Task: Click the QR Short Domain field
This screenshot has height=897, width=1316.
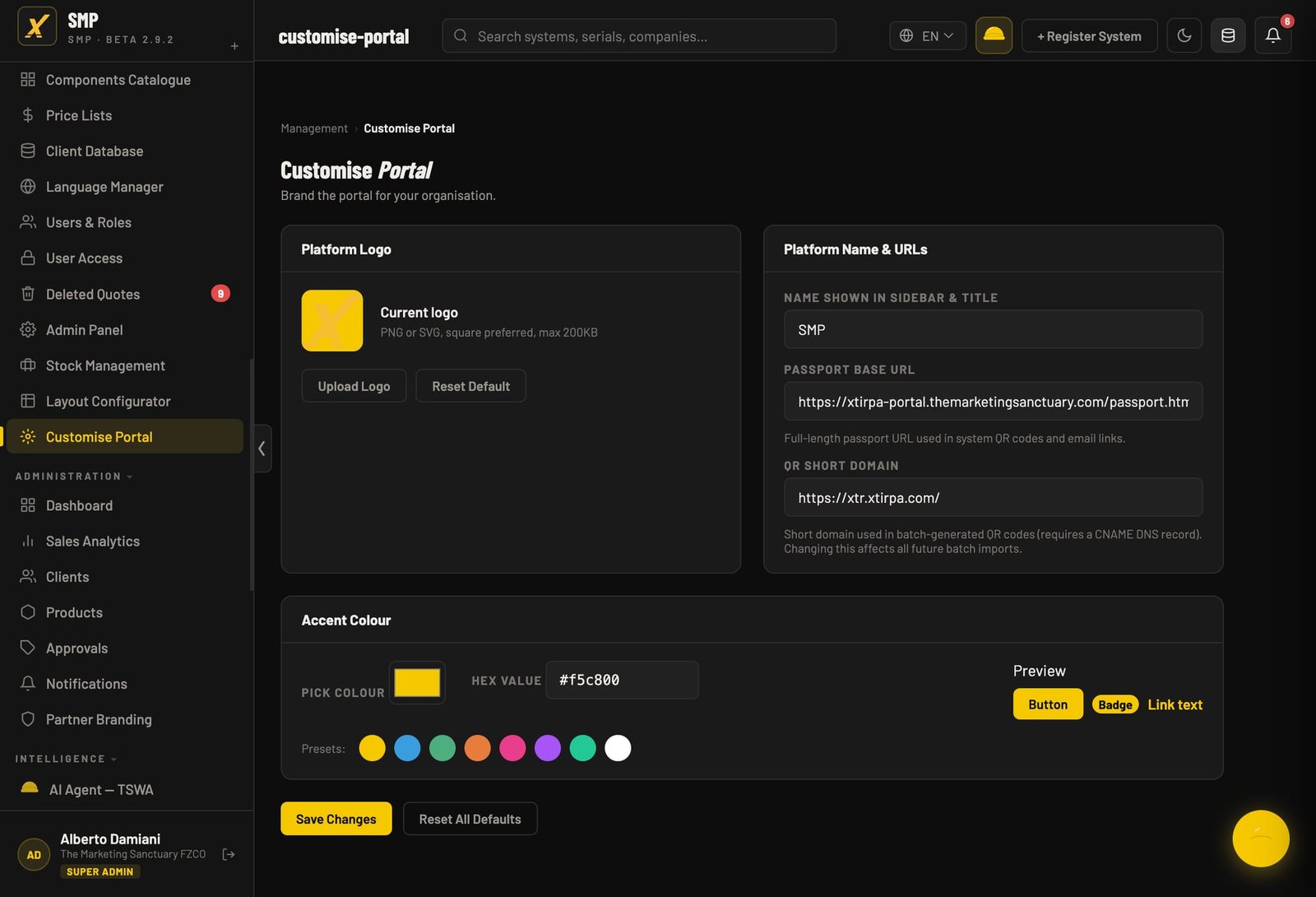Action: pyautogui.click(x=993, y=498)
